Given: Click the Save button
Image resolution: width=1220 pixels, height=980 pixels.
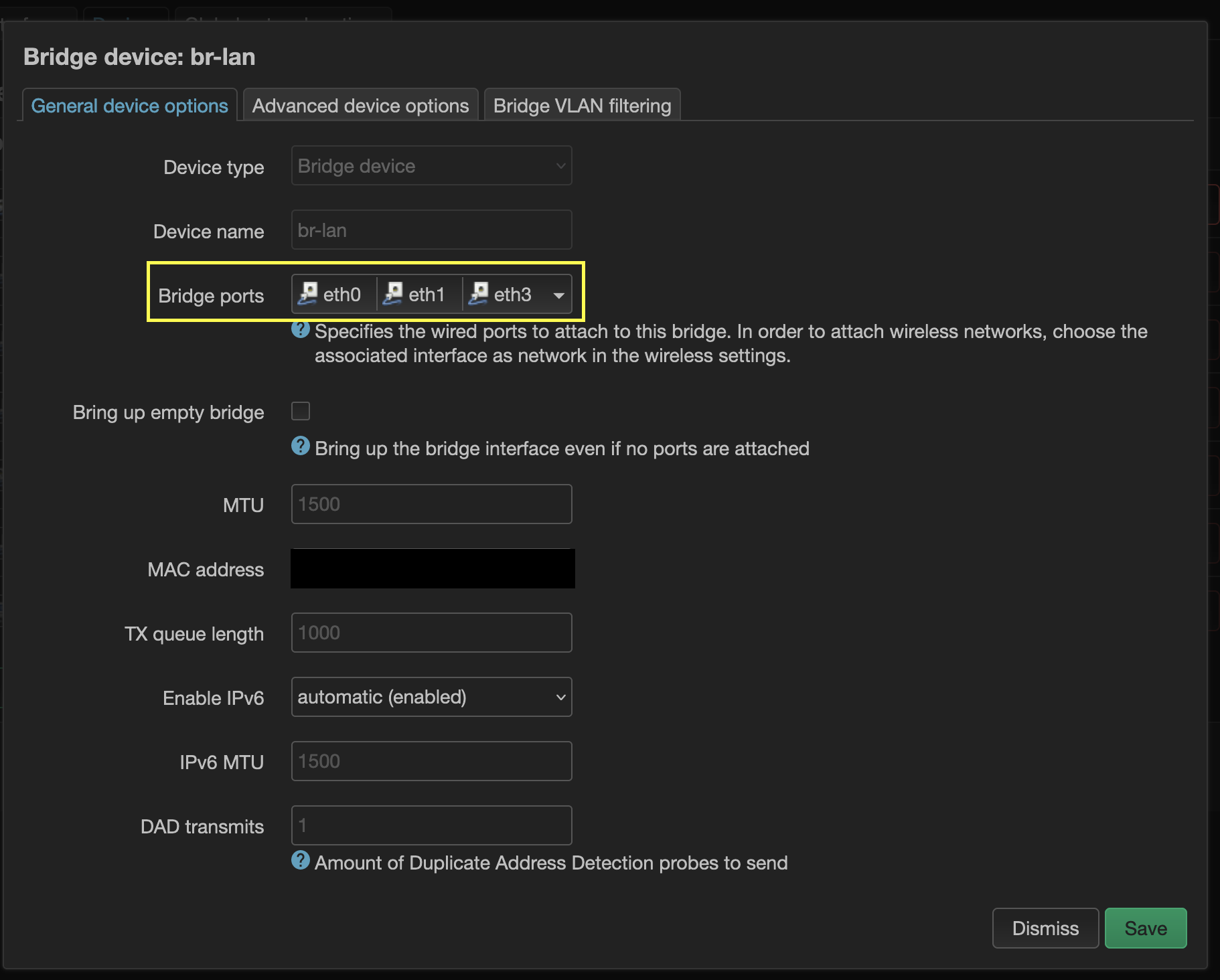Looking at the screenshot, I should (1146, 928).
